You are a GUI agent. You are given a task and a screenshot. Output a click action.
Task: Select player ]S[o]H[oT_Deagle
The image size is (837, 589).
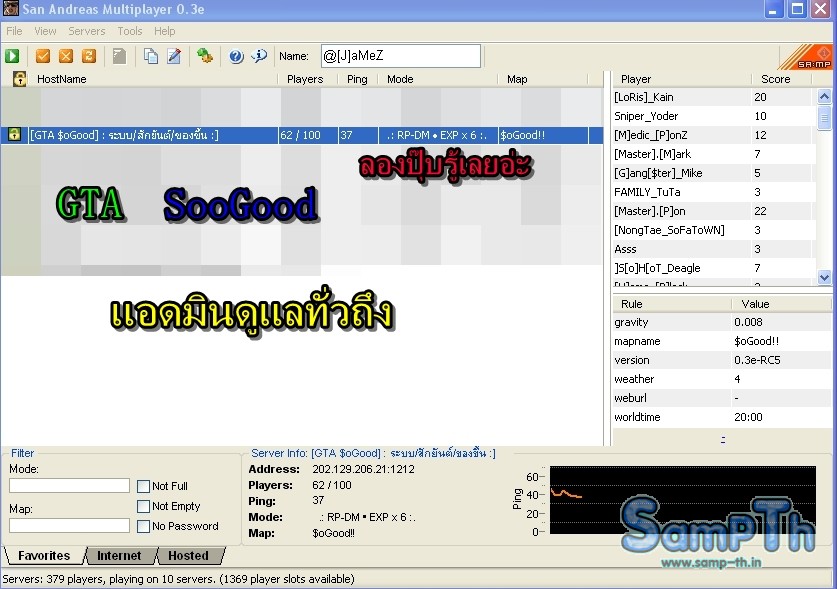pyautogui.click(x=714, y=268)
